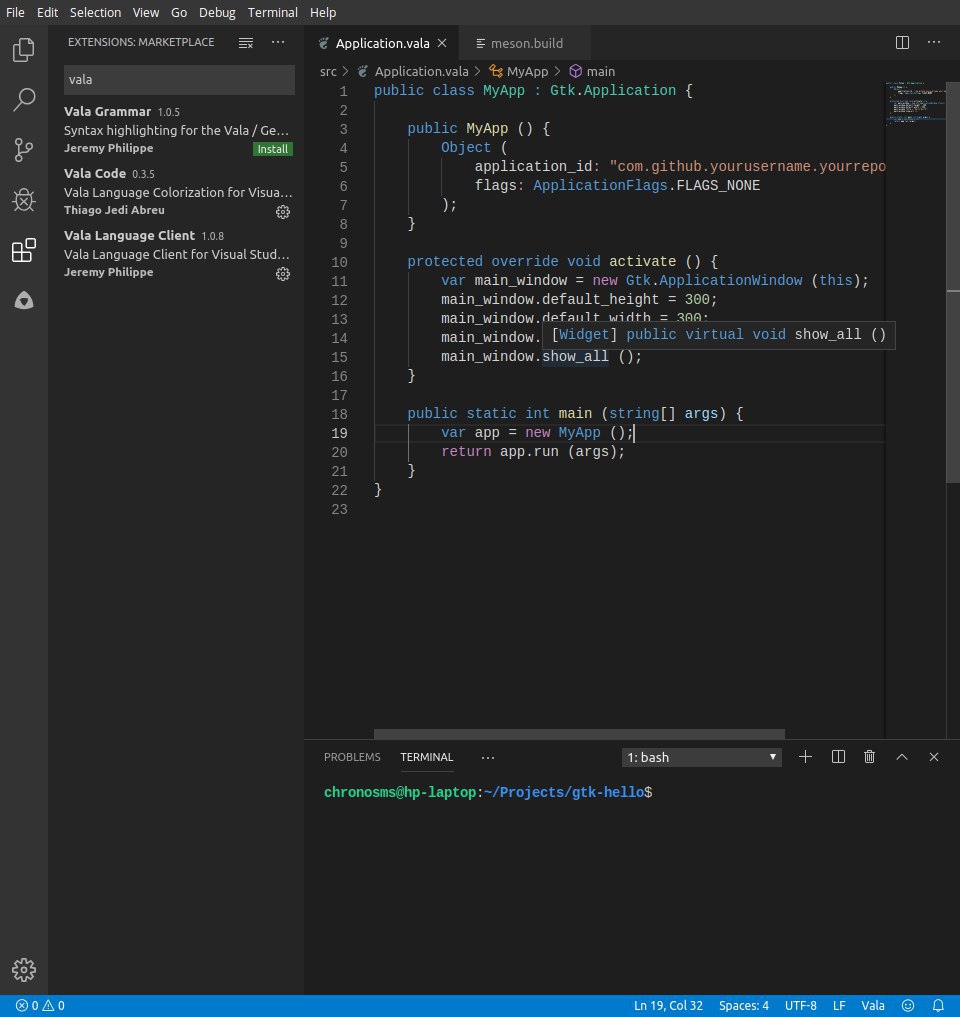The height and width of the screenshot is (1017, 960).
Task: Open the Manage gear in the activity bar
Action: [24, 970]
